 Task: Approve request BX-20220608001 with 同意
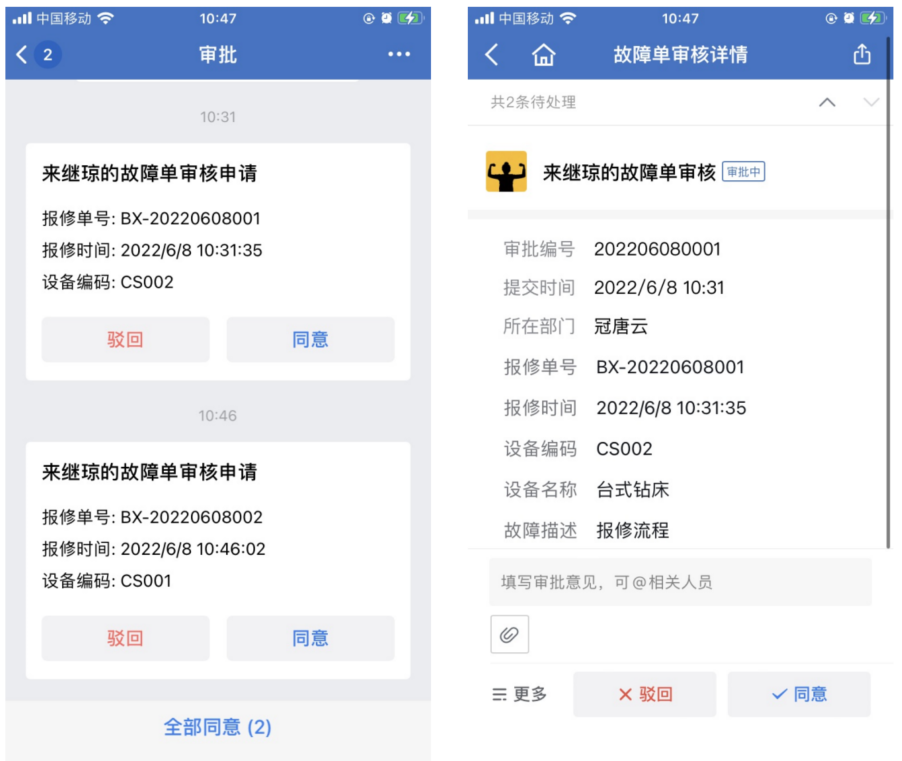tap(310, 339)
